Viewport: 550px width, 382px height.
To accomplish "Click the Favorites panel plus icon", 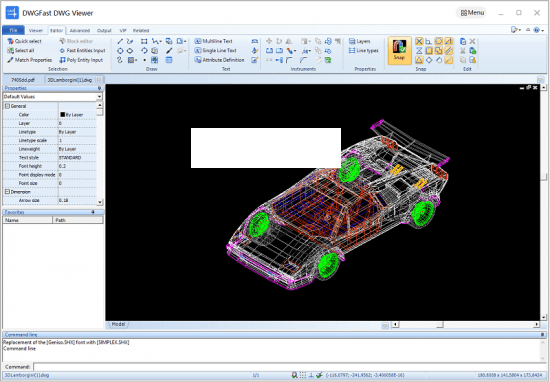I will 93,212.
